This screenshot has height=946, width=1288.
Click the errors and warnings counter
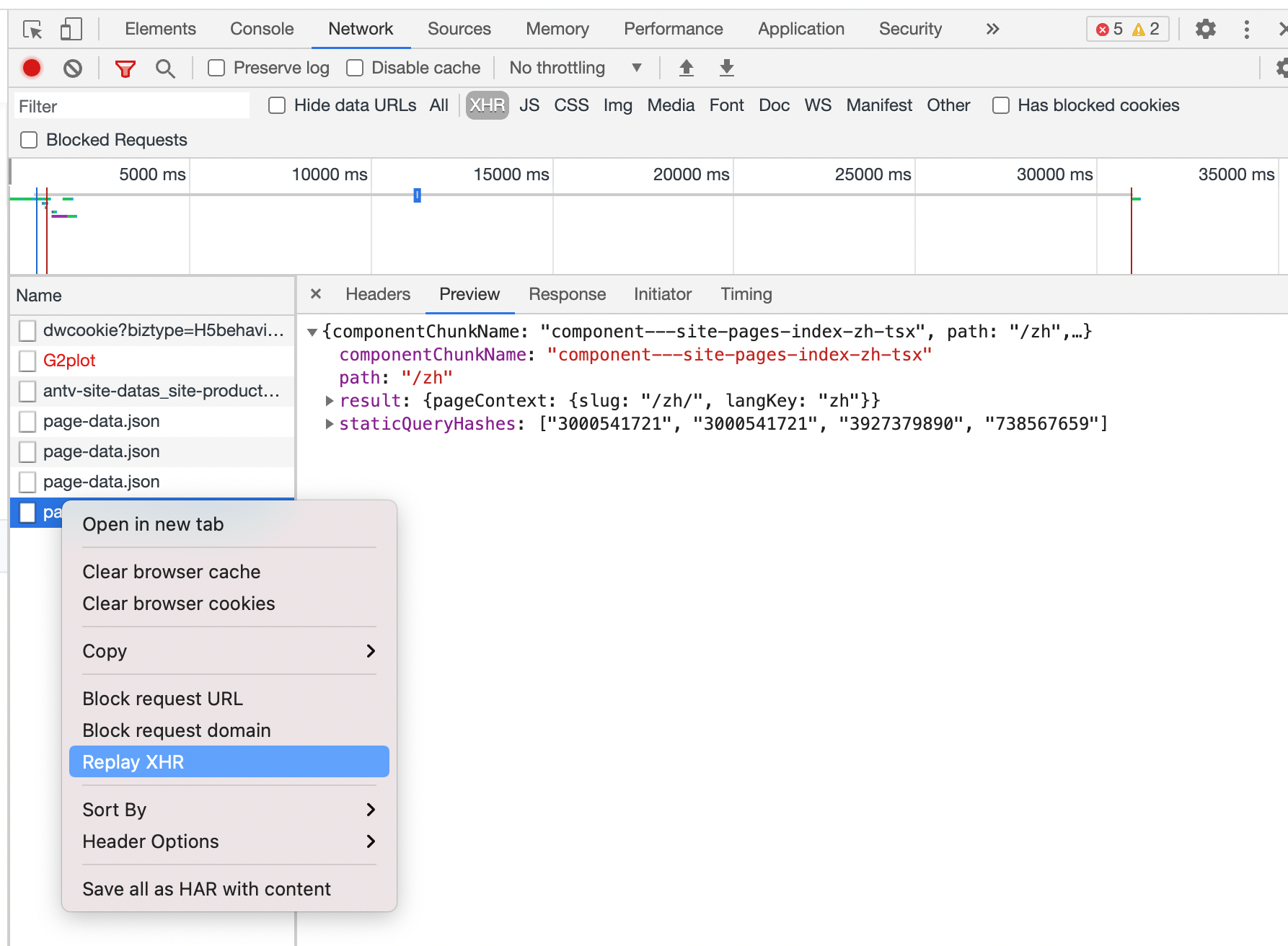pyautogui.click(x=1127, y=30)
